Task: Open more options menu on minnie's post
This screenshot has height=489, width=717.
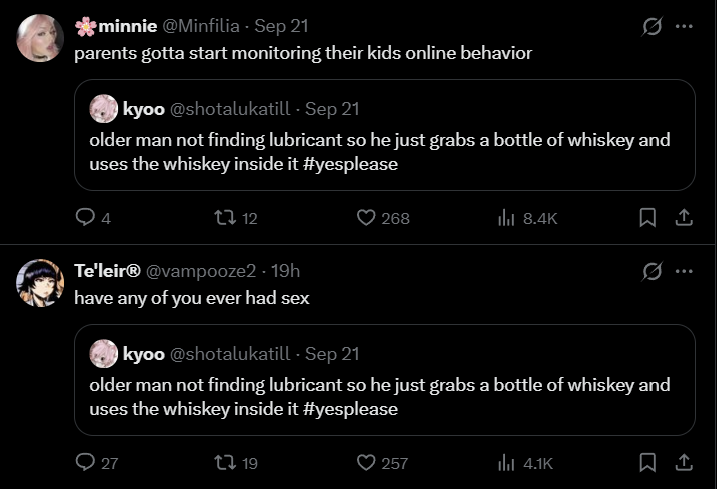Action: (684, 27)
